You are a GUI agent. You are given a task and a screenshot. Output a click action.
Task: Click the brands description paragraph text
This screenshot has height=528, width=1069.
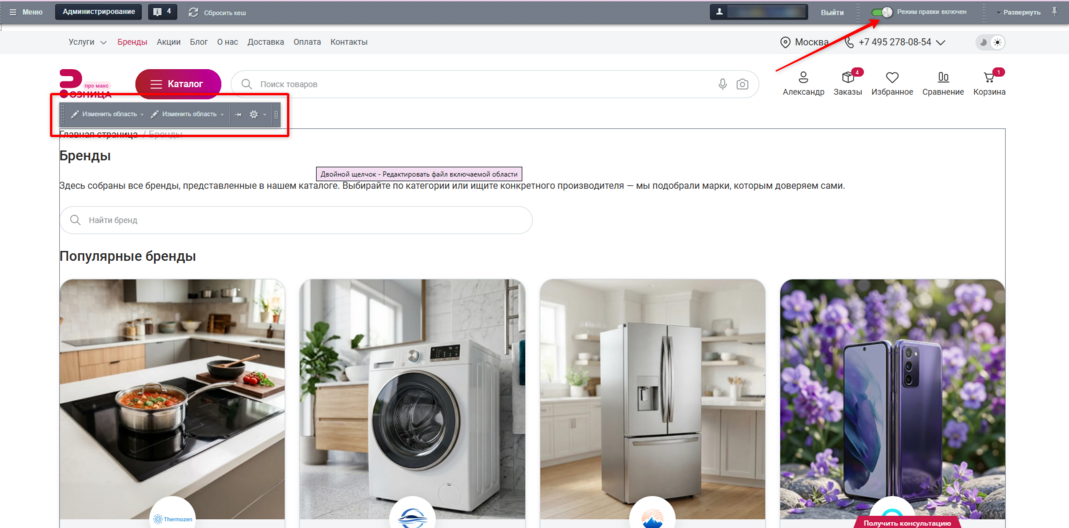tap(452, 186)
